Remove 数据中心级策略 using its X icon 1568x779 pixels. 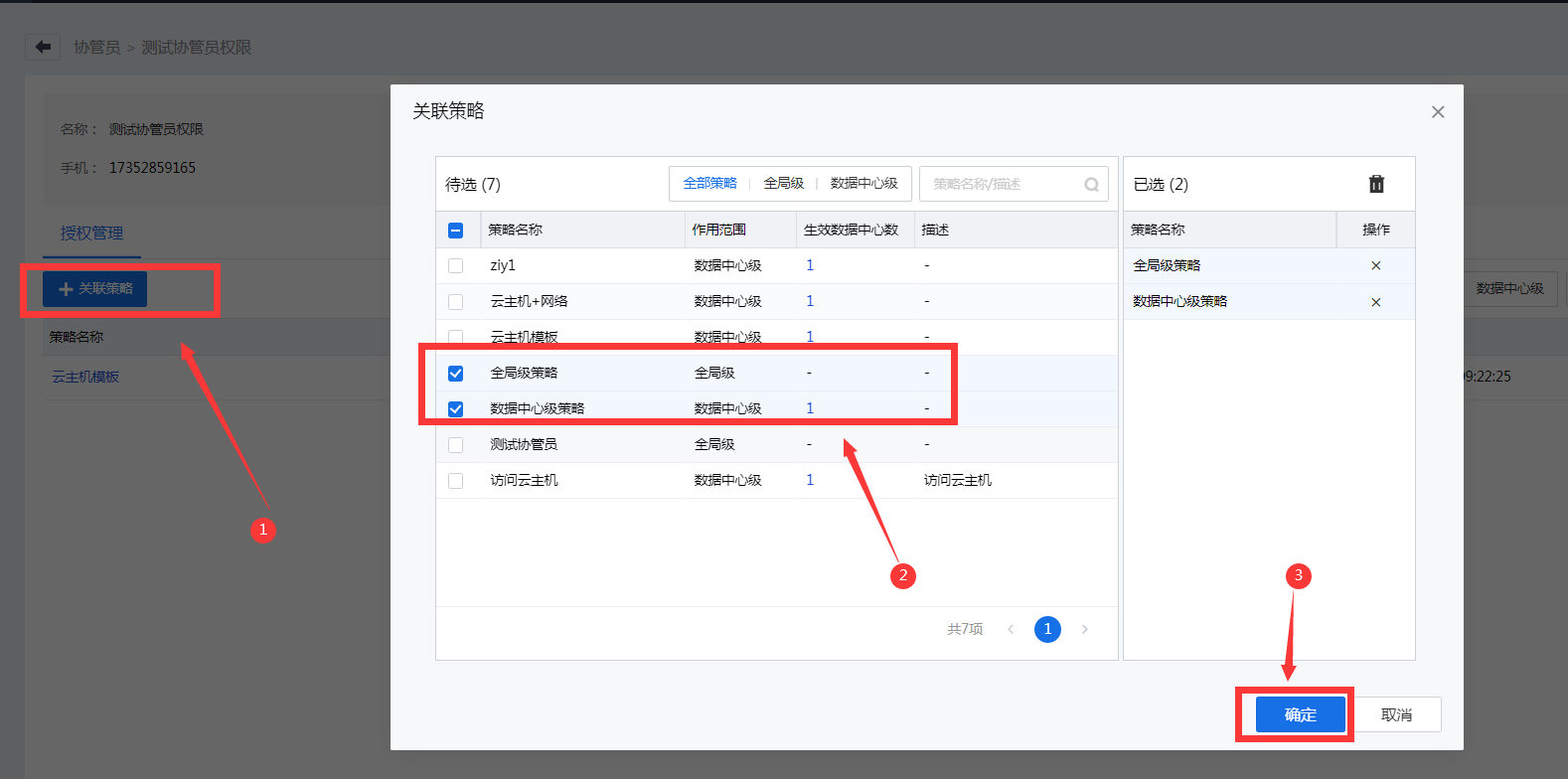pos(1375,302)
